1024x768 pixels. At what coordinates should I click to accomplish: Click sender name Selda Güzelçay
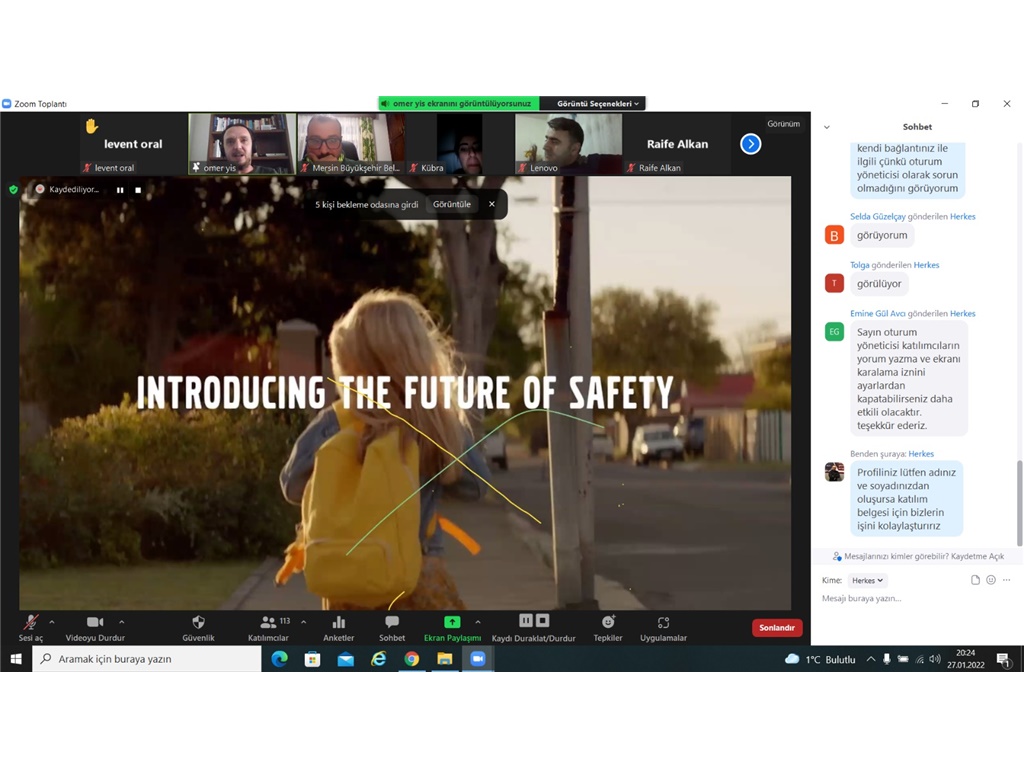point(878,217)
